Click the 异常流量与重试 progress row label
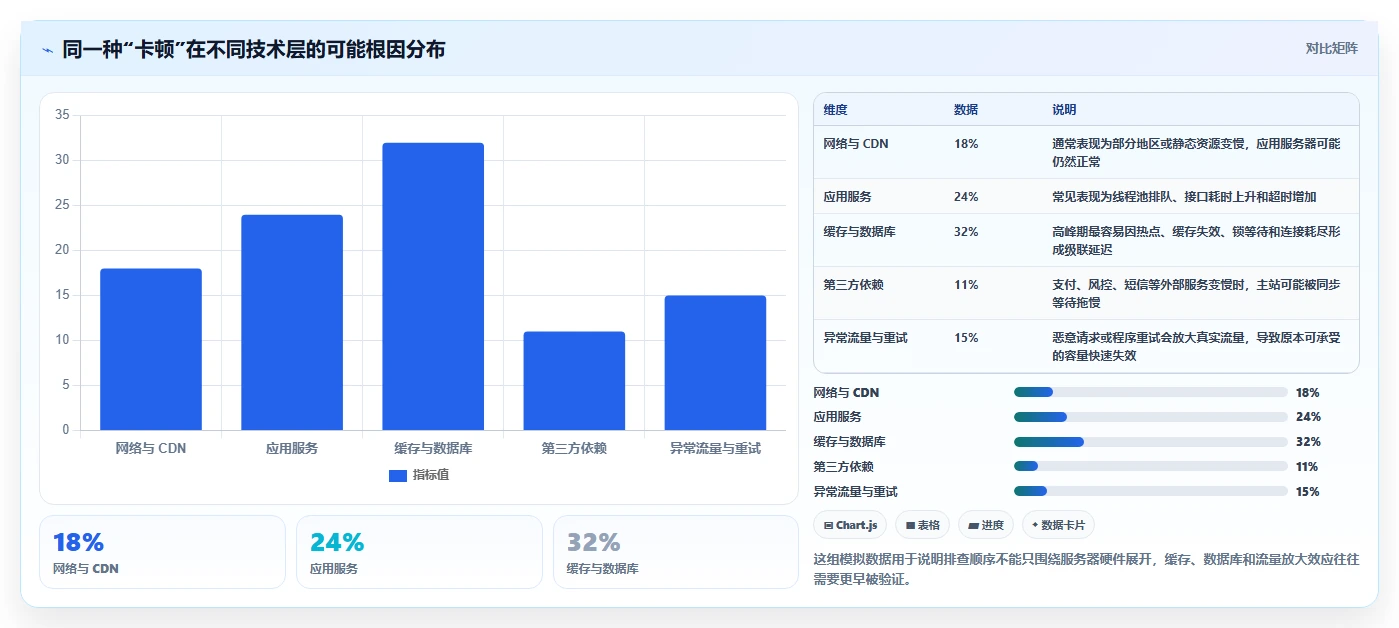Viewport: 1399px width, 628px height. coord(856,492)
